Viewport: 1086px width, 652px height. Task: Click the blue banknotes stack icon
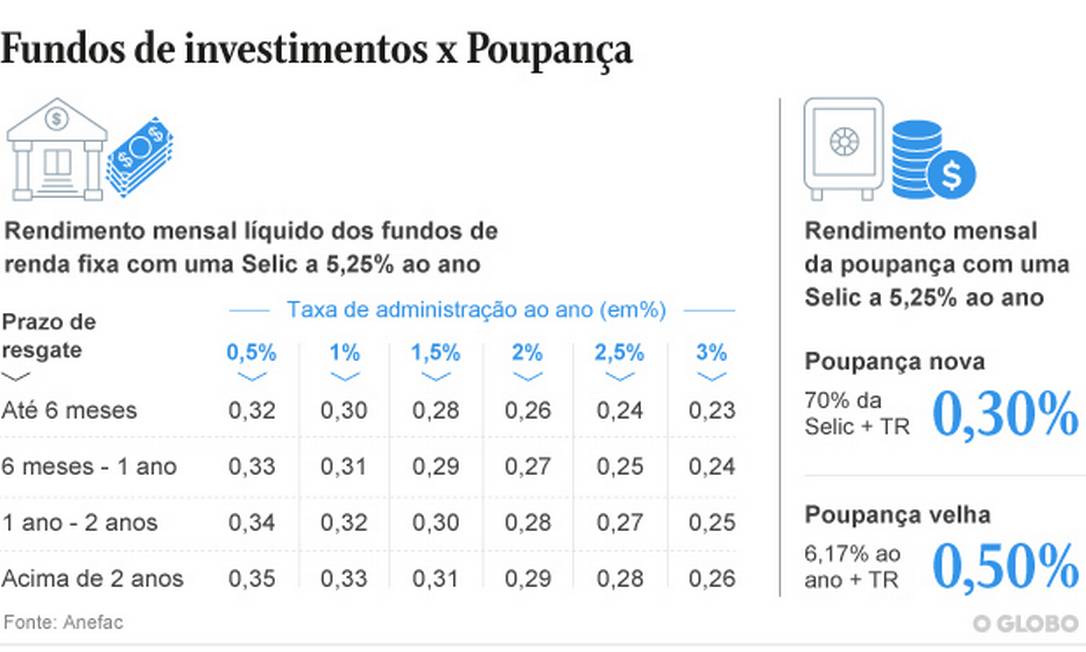pyautogui.click(x=140, y=156)
